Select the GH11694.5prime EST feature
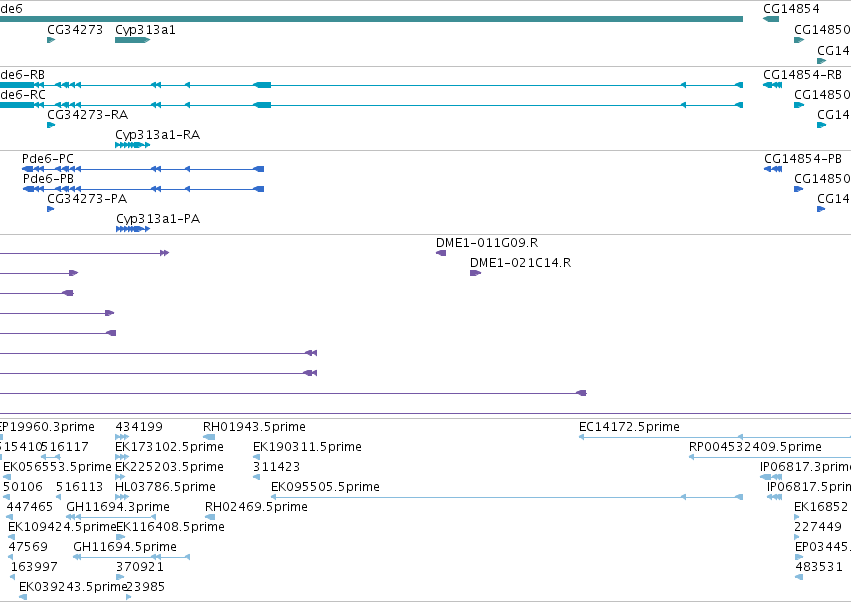The height and width of the screenshot is (602, 851). [131, 557]
